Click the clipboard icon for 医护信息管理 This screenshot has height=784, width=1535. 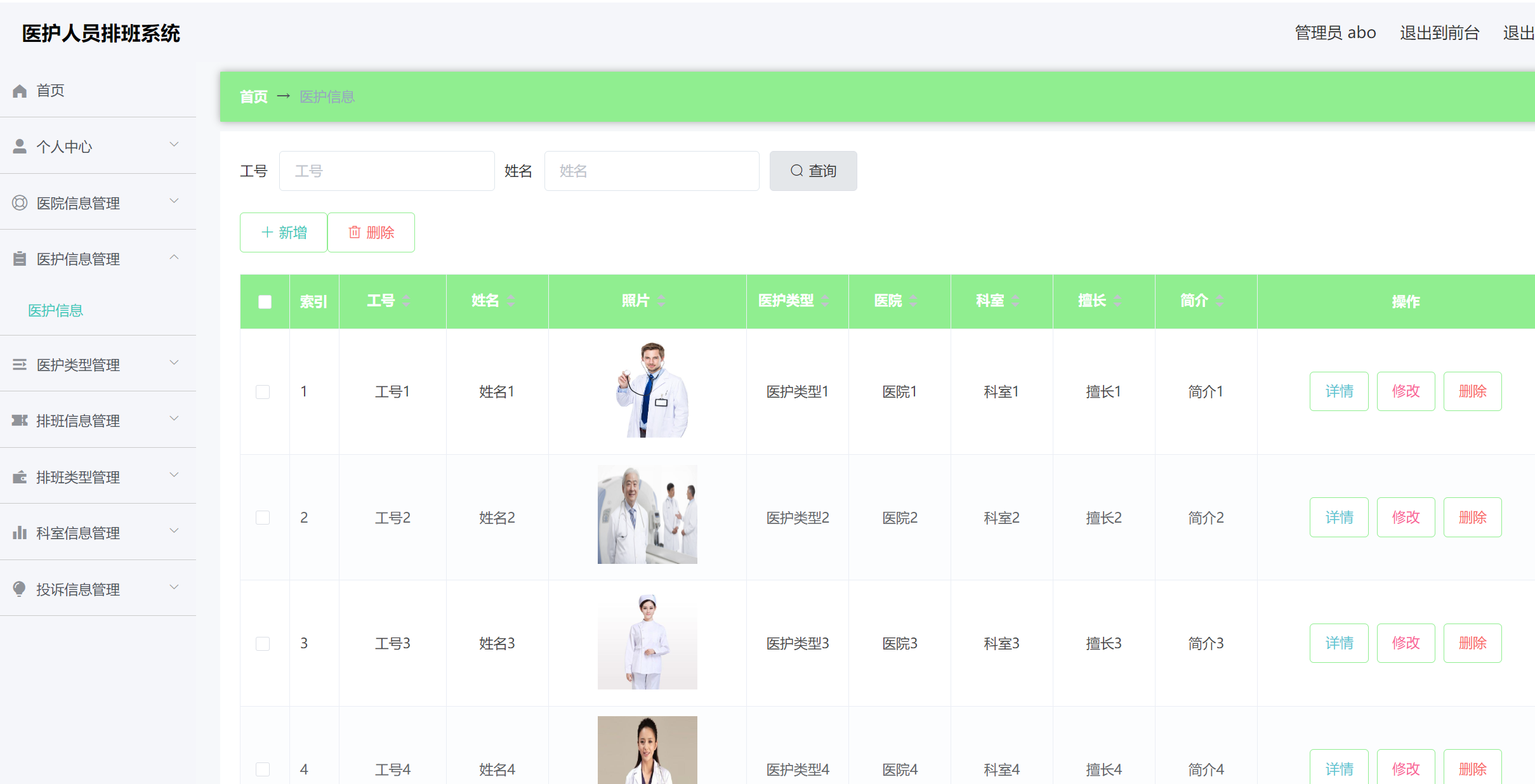(x=19, y=258)
